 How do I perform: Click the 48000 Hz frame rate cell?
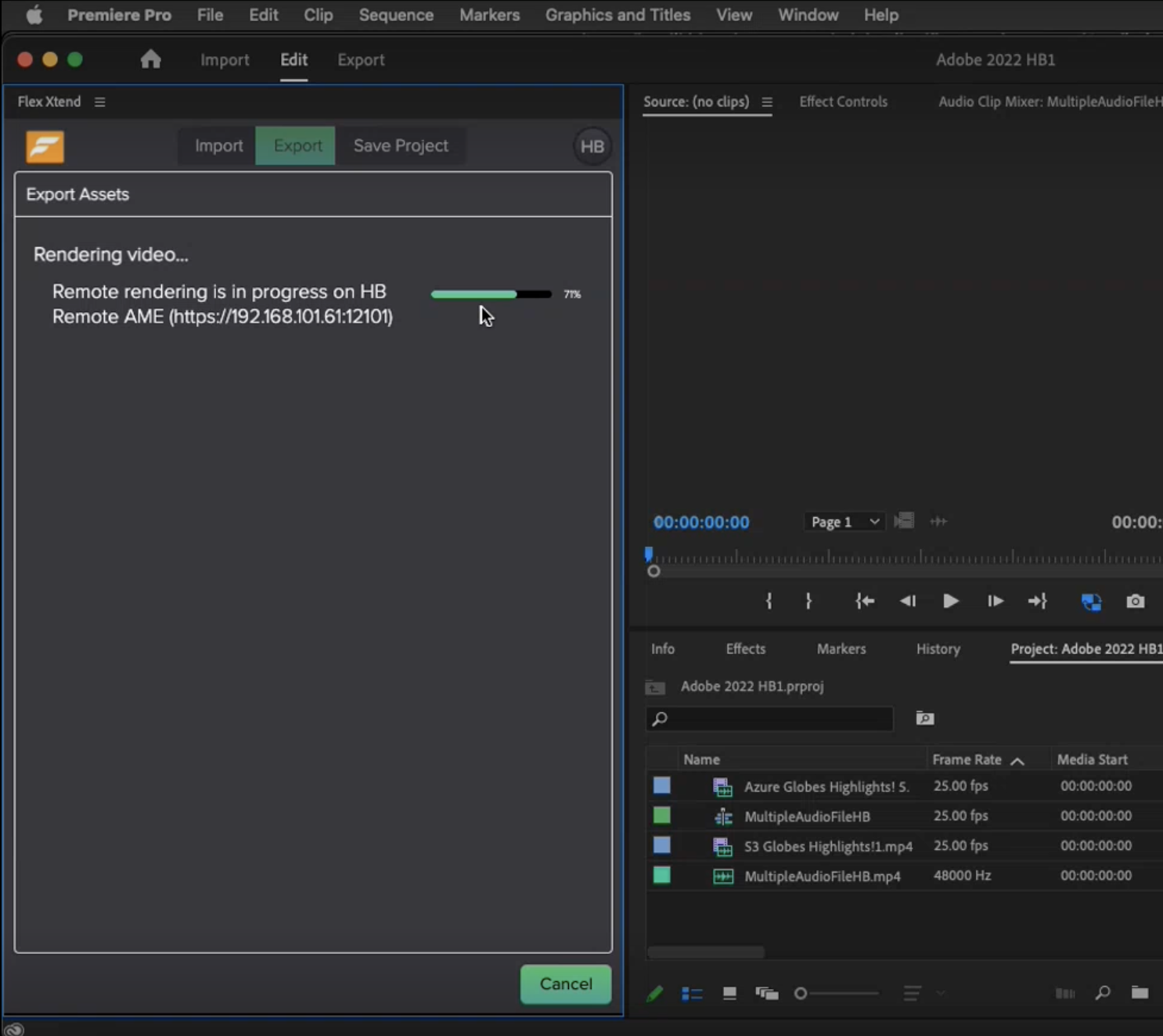[962, 876]
